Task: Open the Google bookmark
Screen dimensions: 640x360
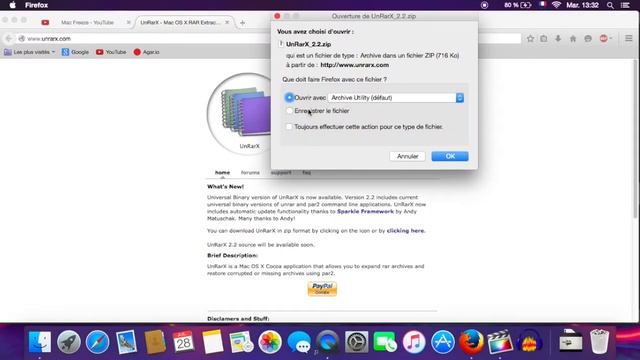Action: click(x=75, y=52)
